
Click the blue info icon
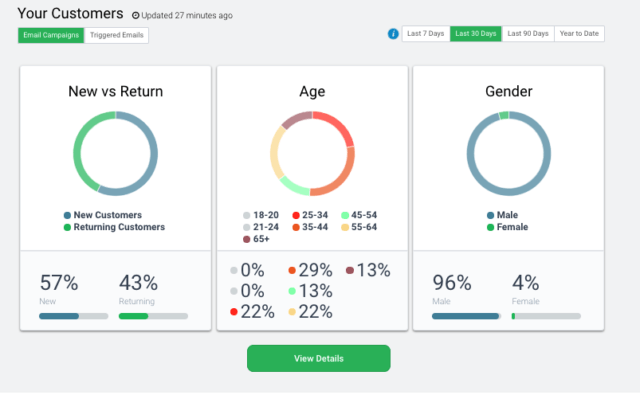point(393,34)
